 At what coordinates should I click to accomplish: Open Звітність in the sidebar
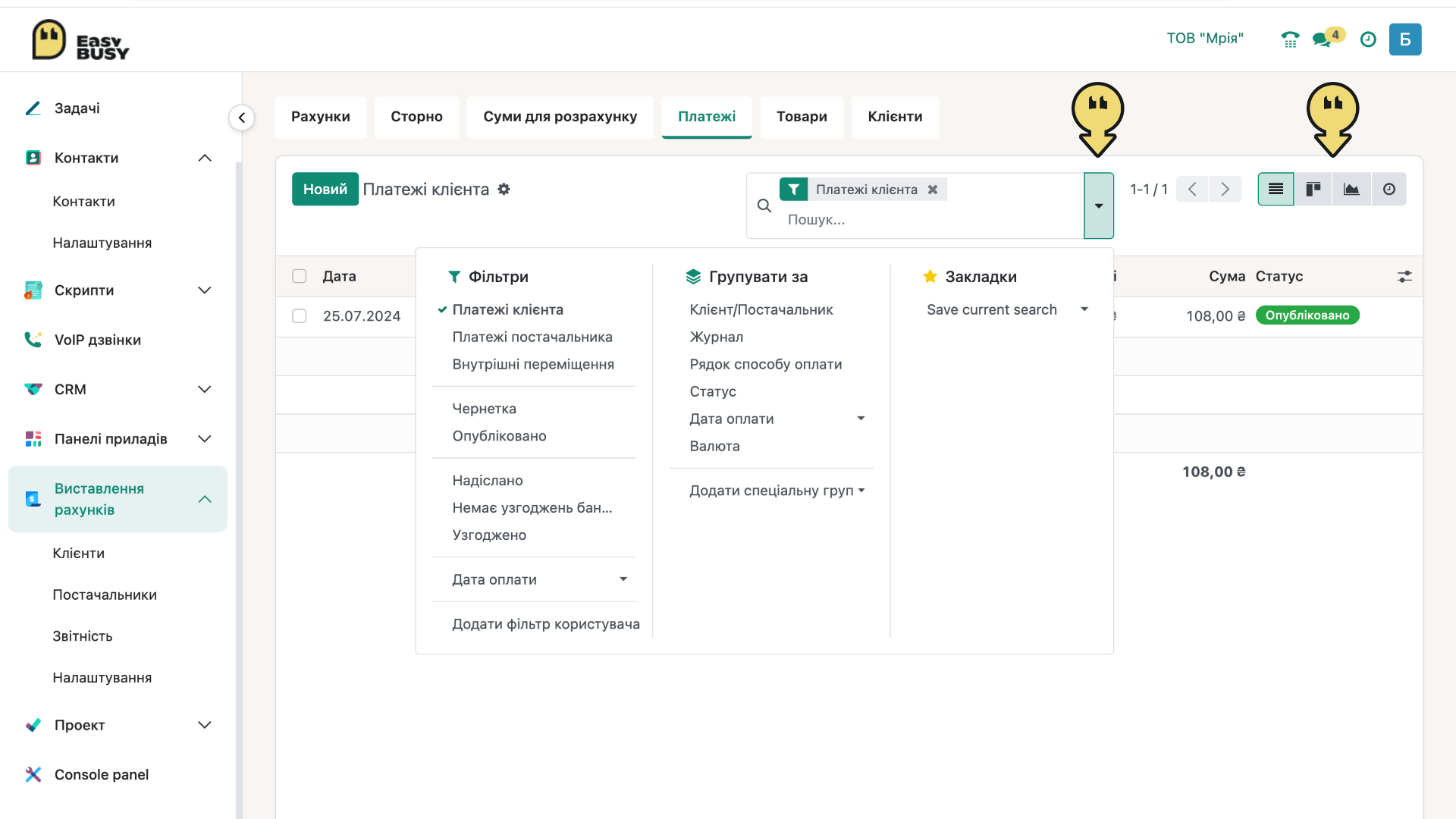click(83, 636)
